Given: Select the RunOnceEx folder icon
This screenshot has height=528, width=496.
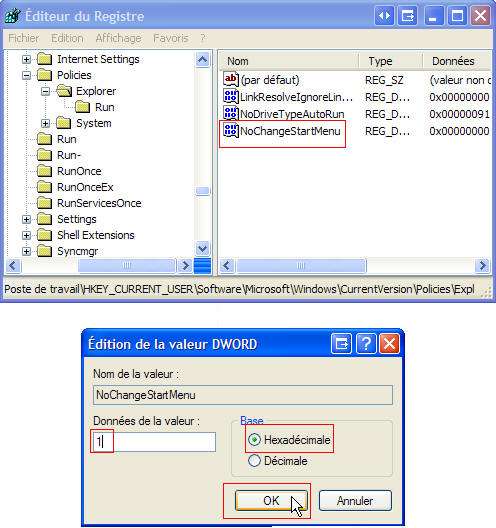Looking at the screenshot, I should [44, 187].
